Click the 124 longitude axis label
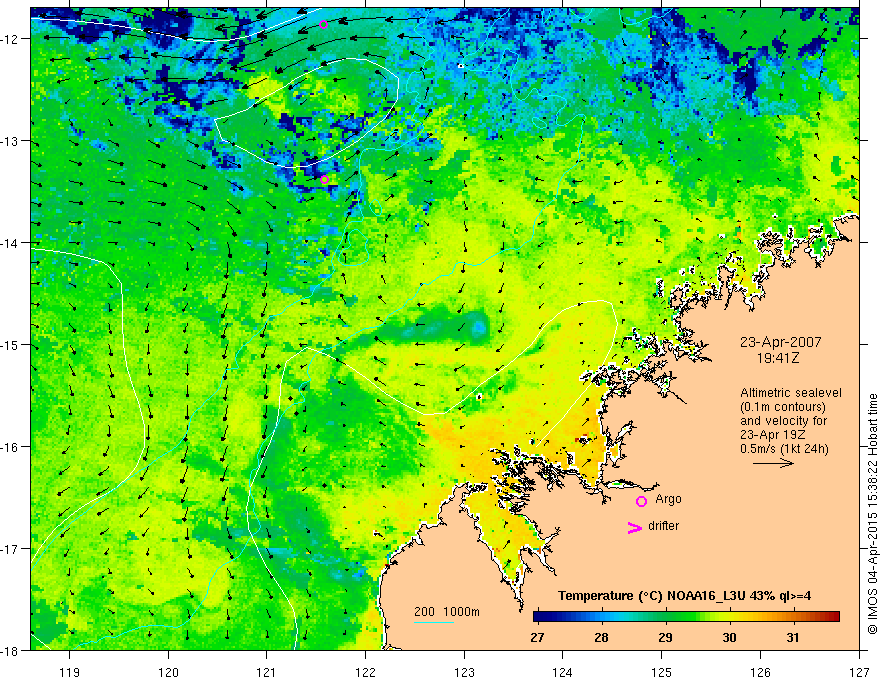This screenshot has height=680, width=880. point(563,672)
